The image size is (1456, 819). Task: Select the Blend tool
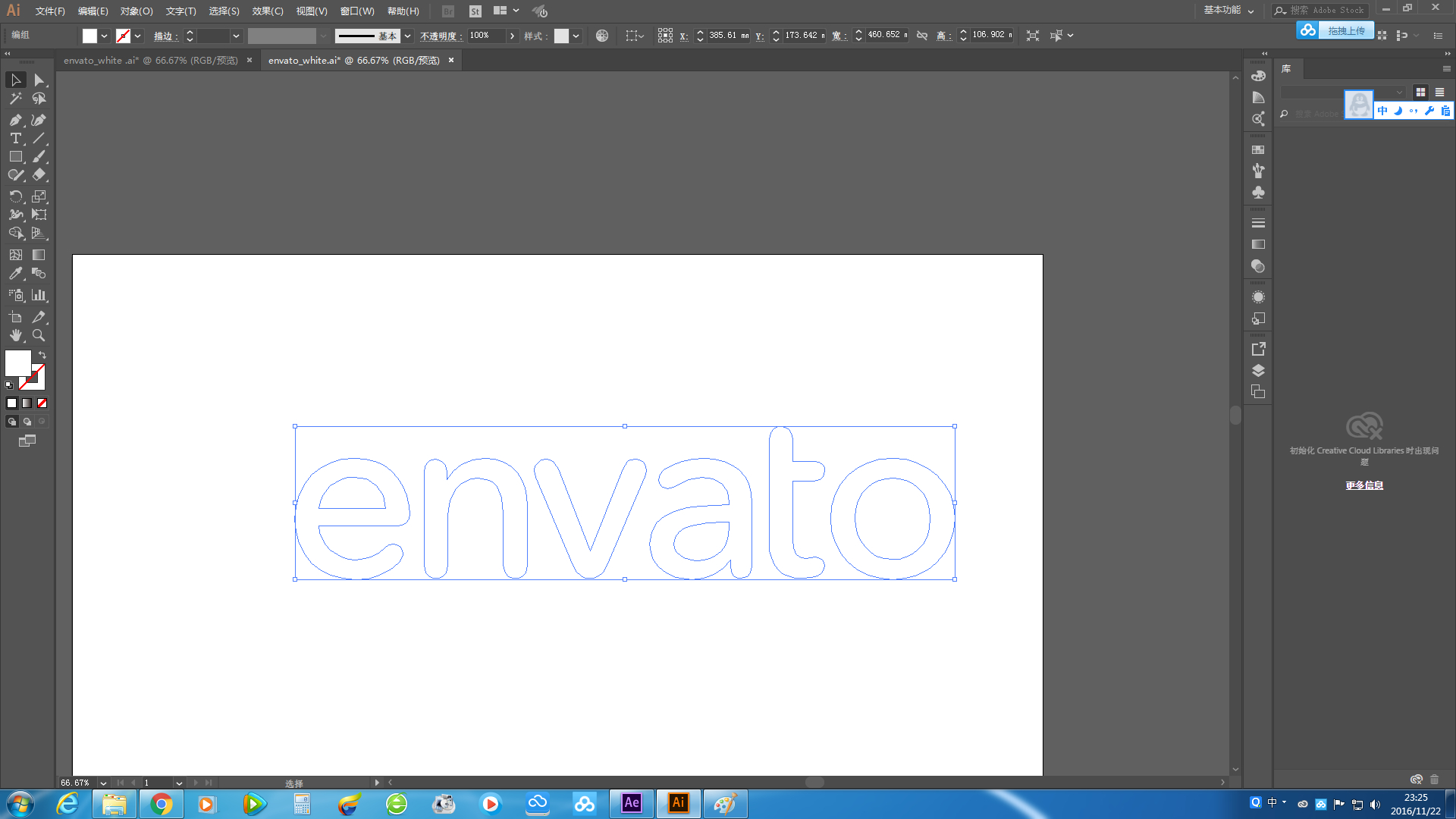coord(39,273)
